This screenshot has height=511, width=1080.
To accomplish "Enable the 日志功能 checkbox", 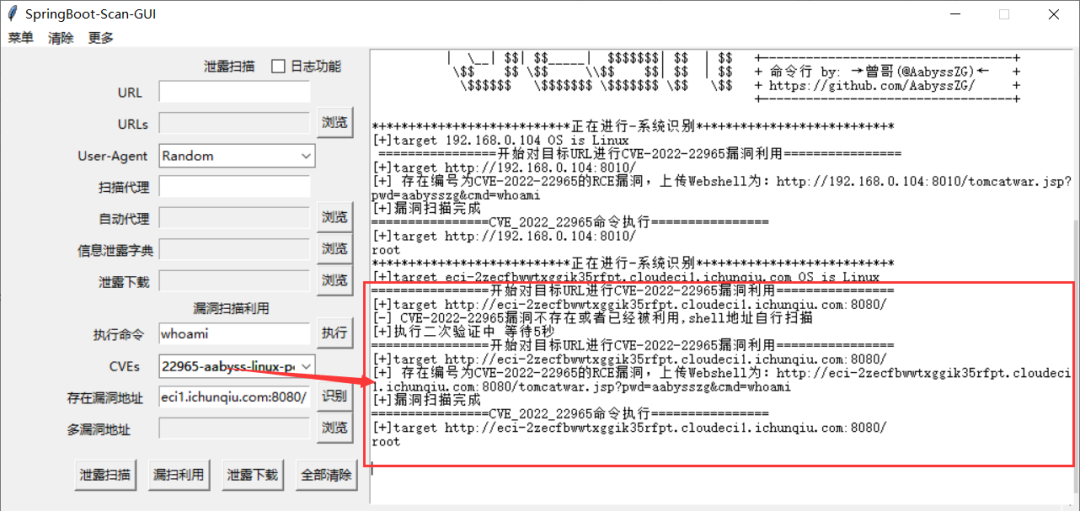I will [x=279, y=66].
